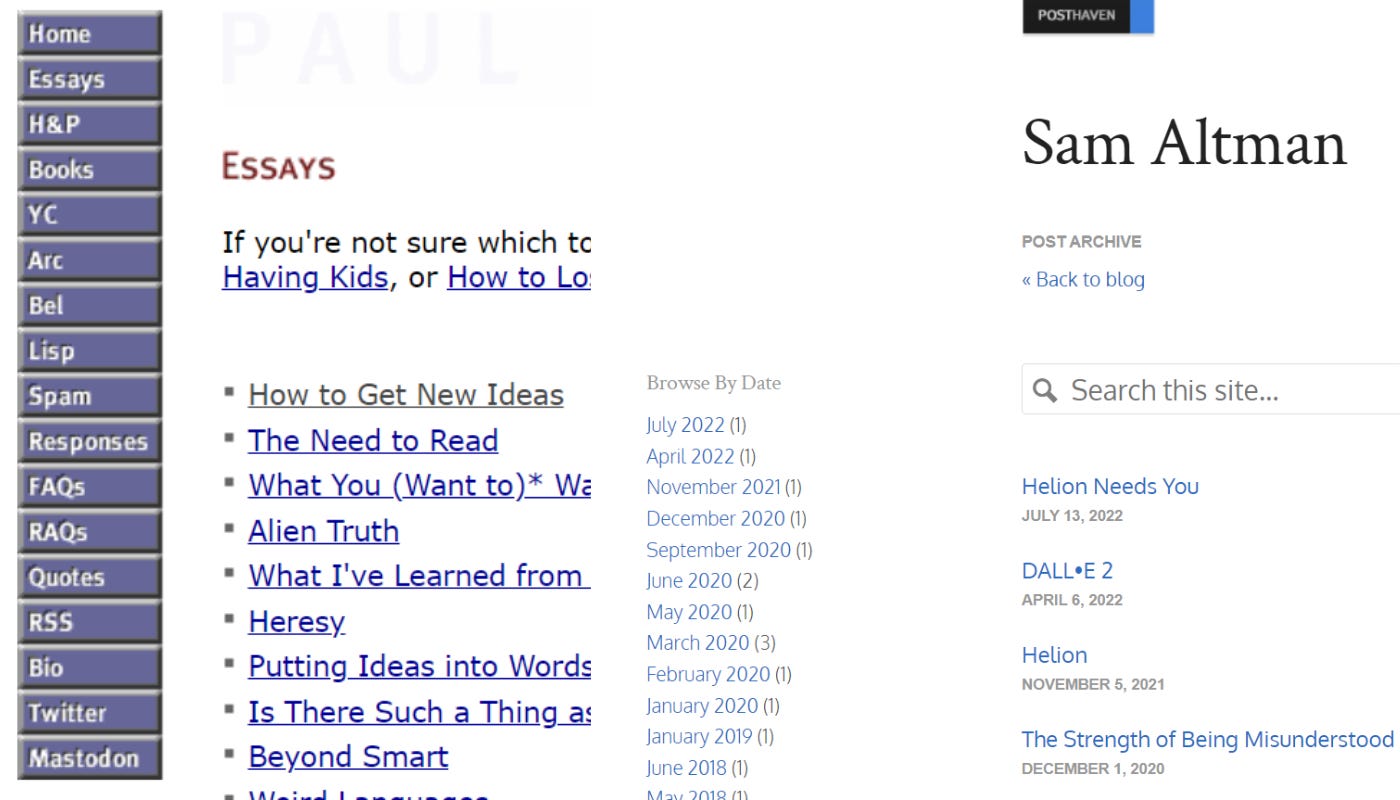Screen dimensions: 1400x800
Task: Click the Sam Altman blog title
Action: (x=1184, y=142)
